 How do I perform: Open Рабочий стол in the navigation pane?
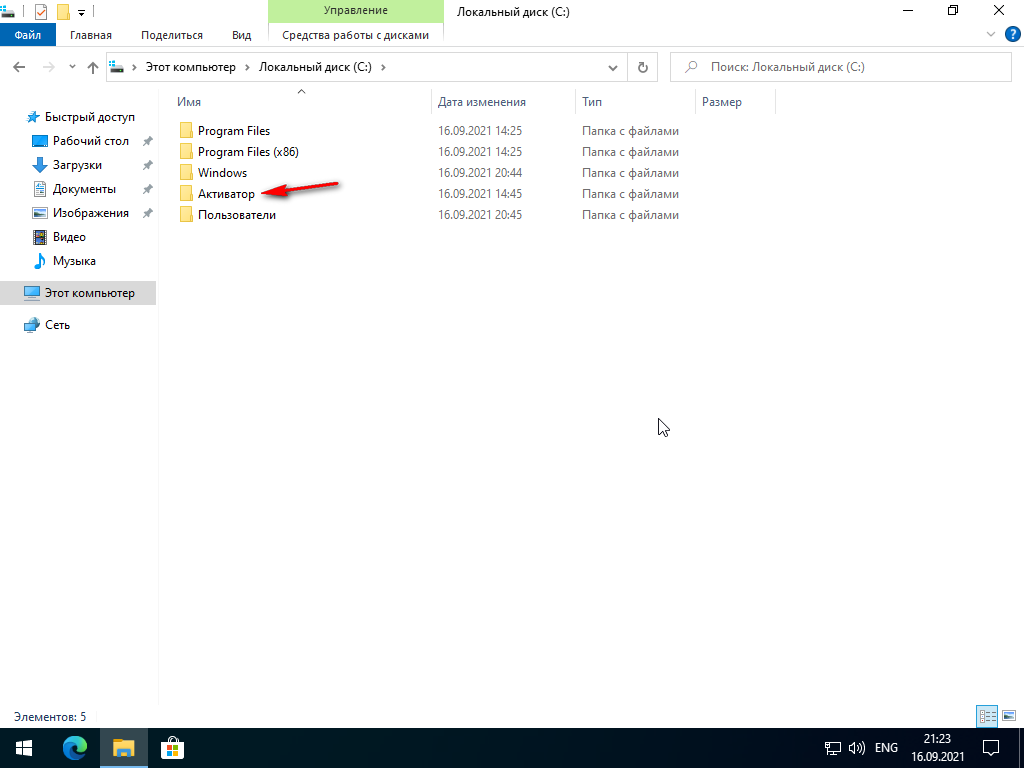[90, 141]
